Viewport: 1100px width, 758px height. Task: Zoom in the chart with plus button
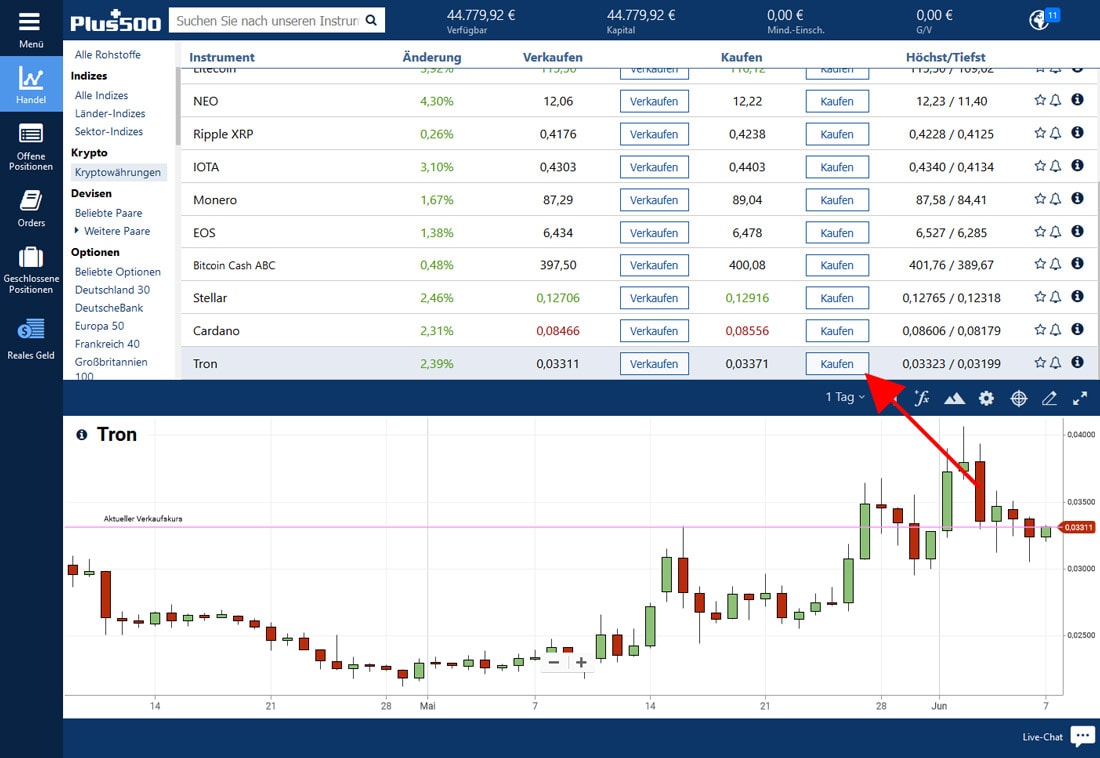click(x=581, y=662)
